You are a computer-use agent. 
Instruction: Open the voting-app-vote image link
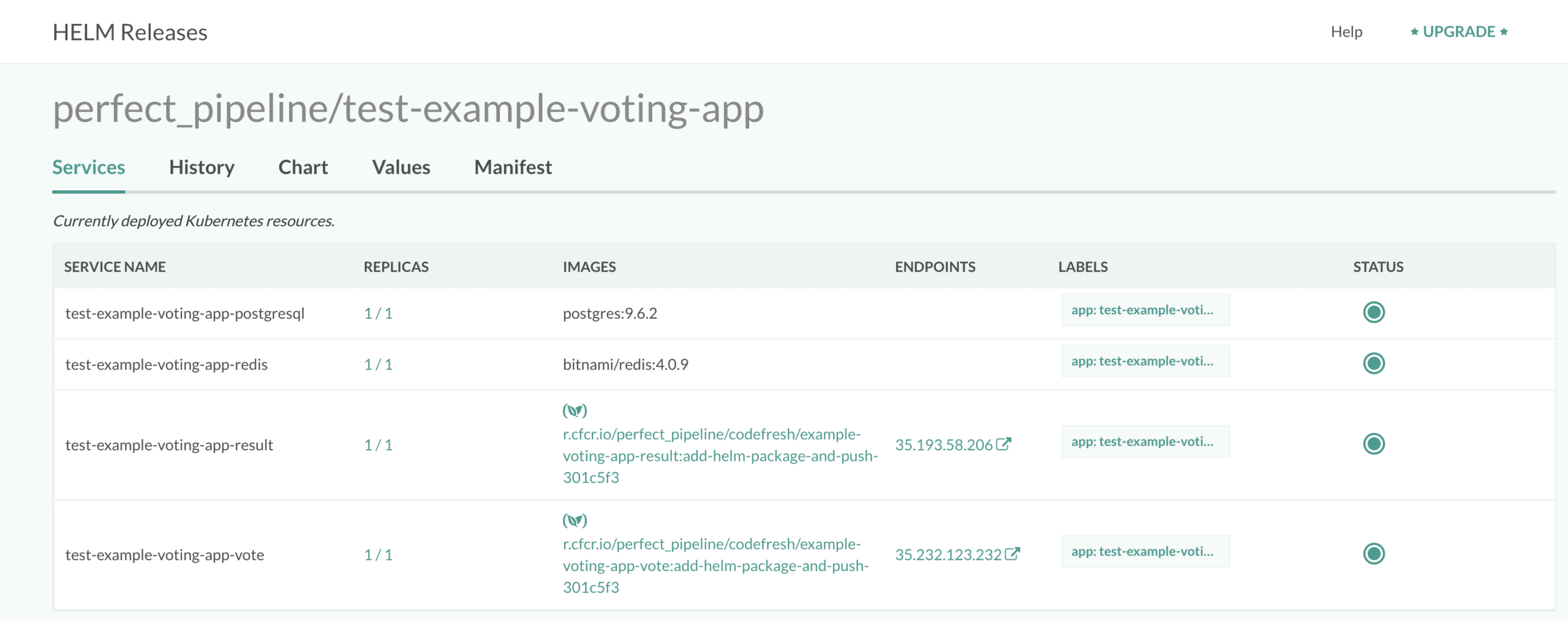click(x=715, y=566)
